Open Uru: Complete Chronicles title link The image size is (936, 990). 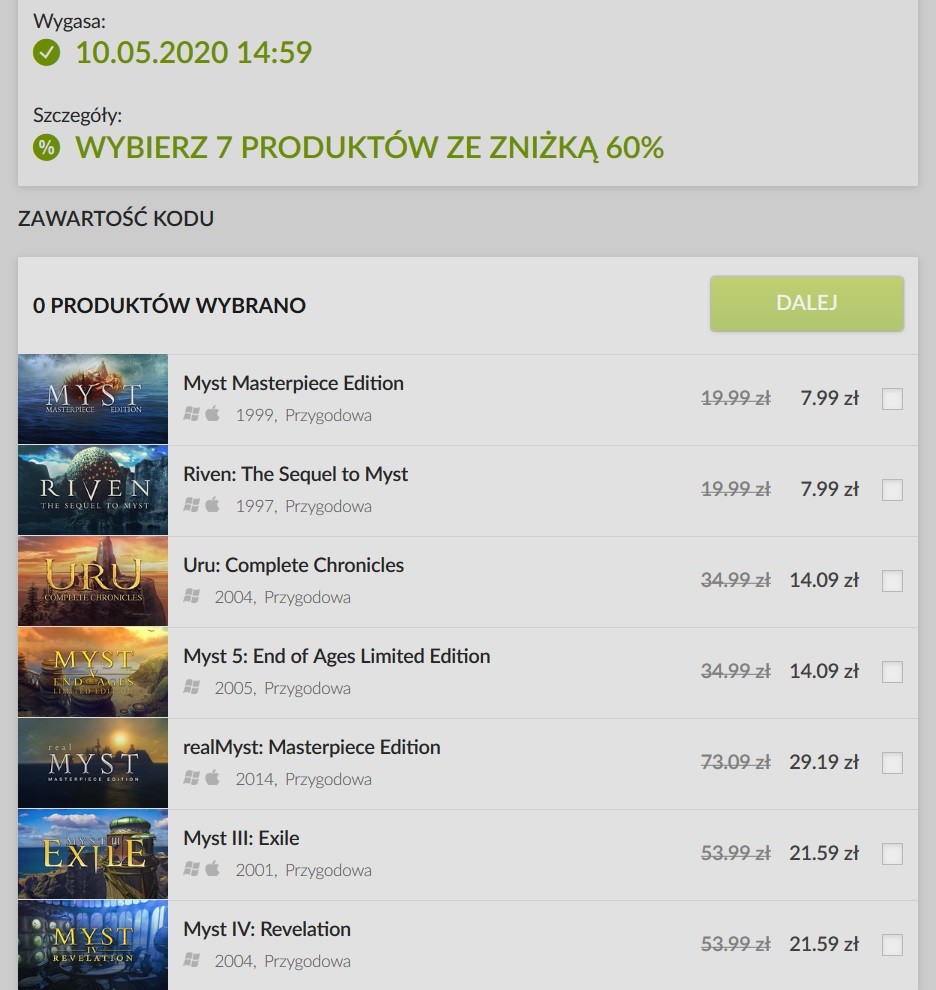click(293, 565)
